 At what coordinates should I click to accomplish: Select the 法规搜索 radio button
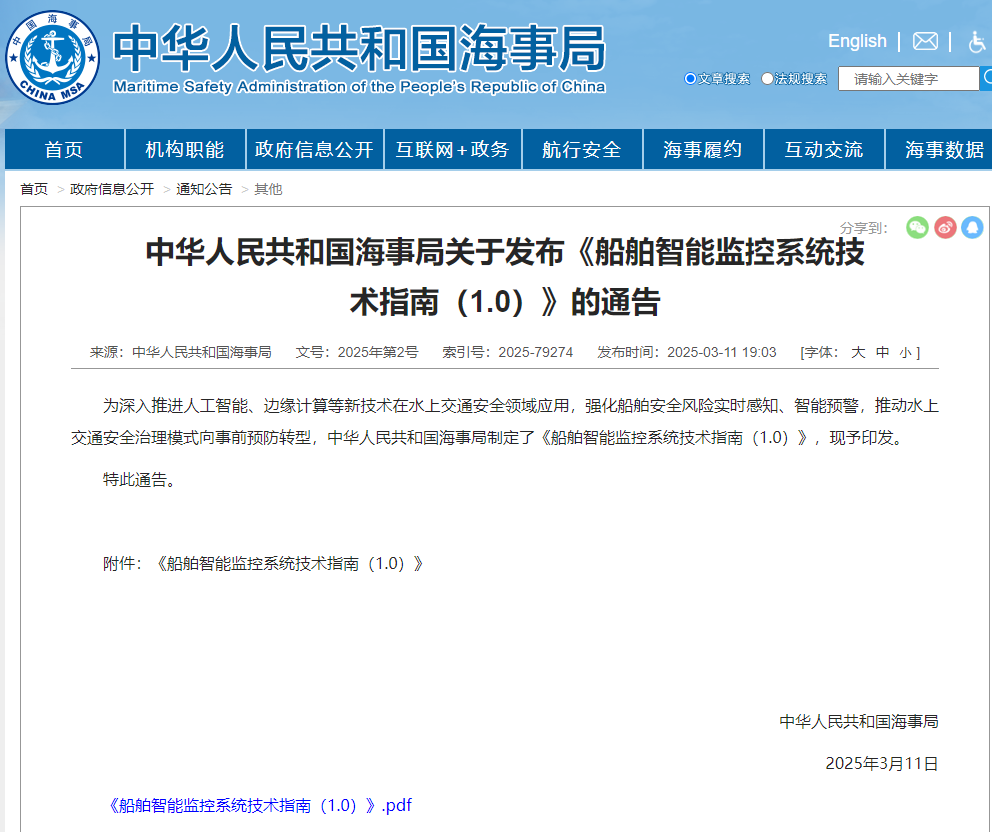[x=767, y=78]
